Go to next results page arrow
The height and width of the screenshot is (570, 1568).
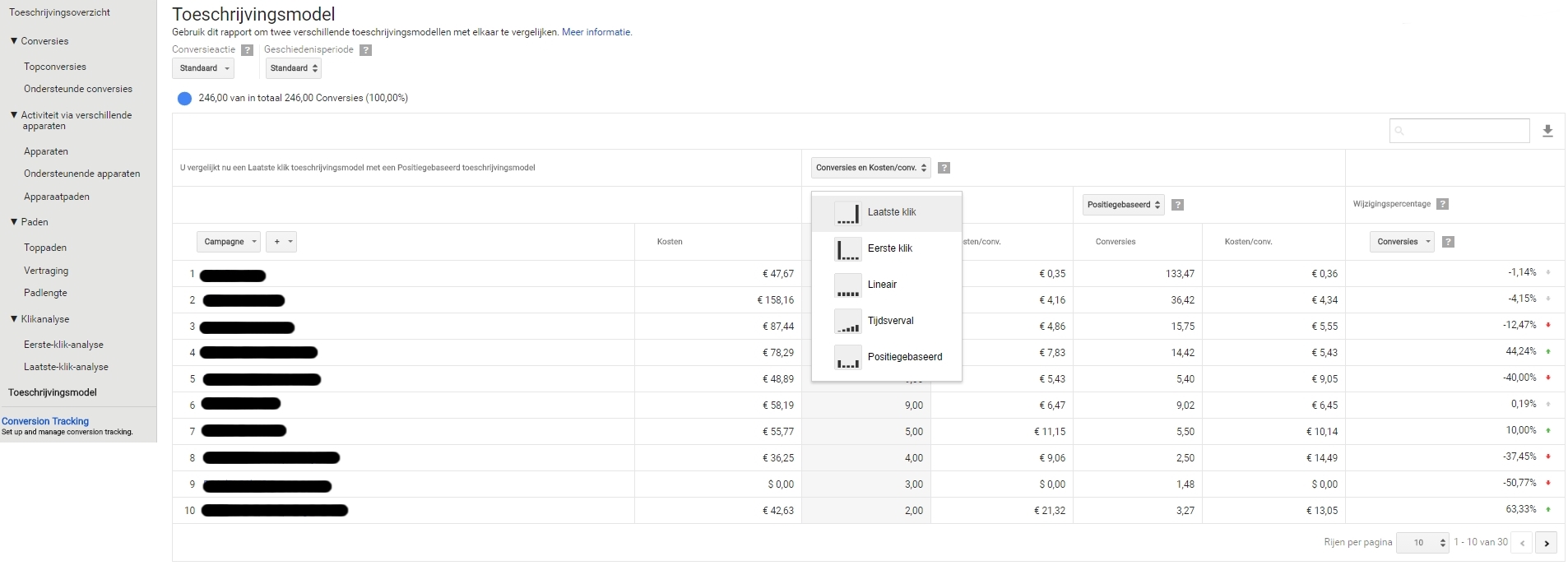(x=1547, y=543)
